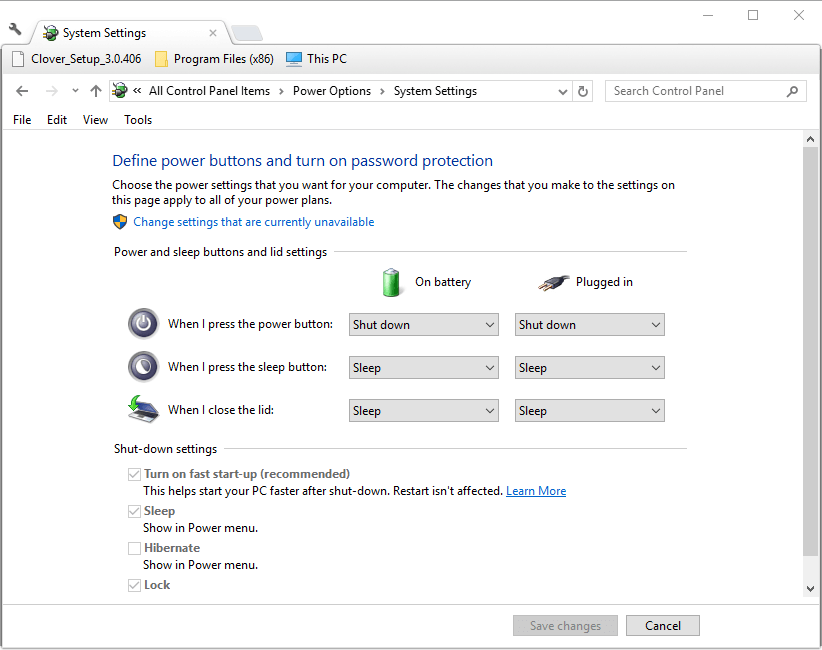The image size is (822, 650).
Task: Open sleep button On battery dropdown
Action: (424, 367)
